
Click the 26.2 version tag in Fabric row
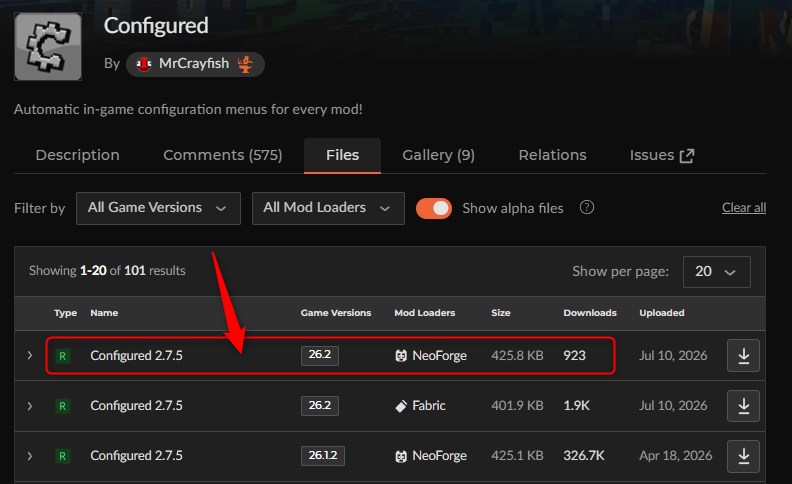pyautogui.click(x=320, y=405)
